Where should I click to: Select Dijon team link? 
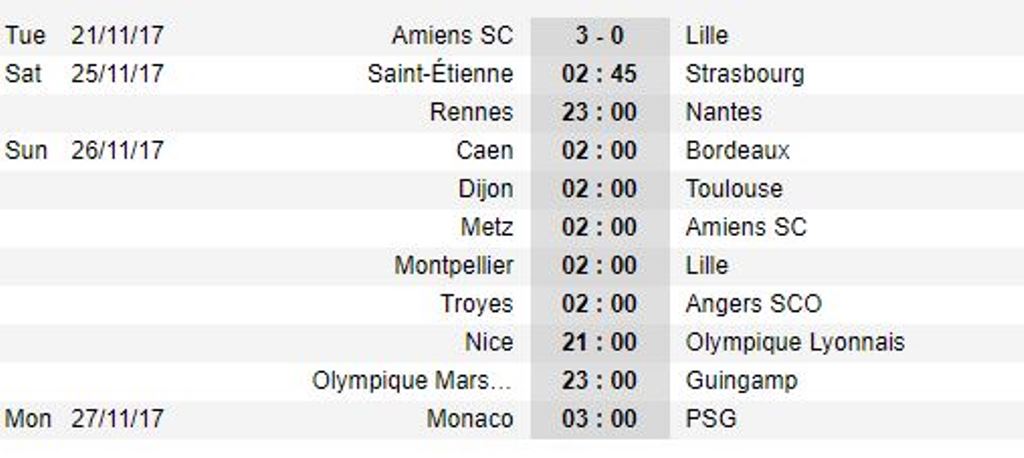click(x=485, y=189)
